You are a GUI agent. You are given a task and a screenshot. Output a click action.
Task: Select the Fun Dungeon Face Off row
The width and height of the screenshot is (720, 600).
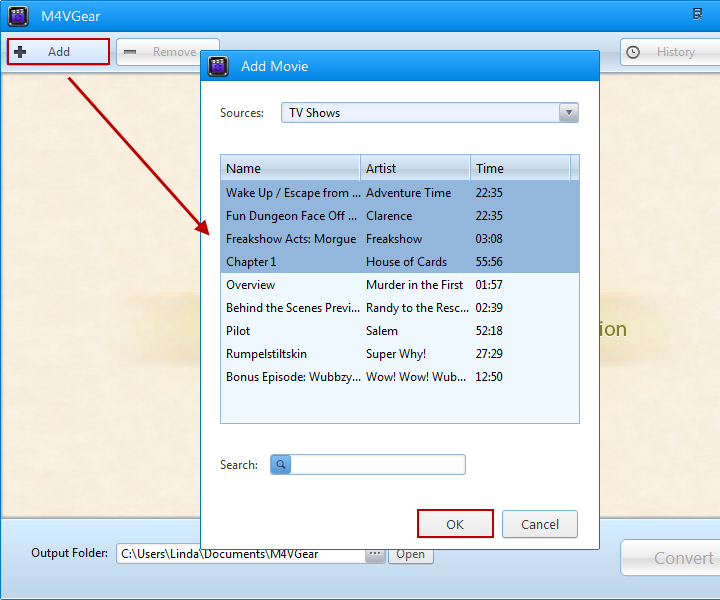pos(400,216)
